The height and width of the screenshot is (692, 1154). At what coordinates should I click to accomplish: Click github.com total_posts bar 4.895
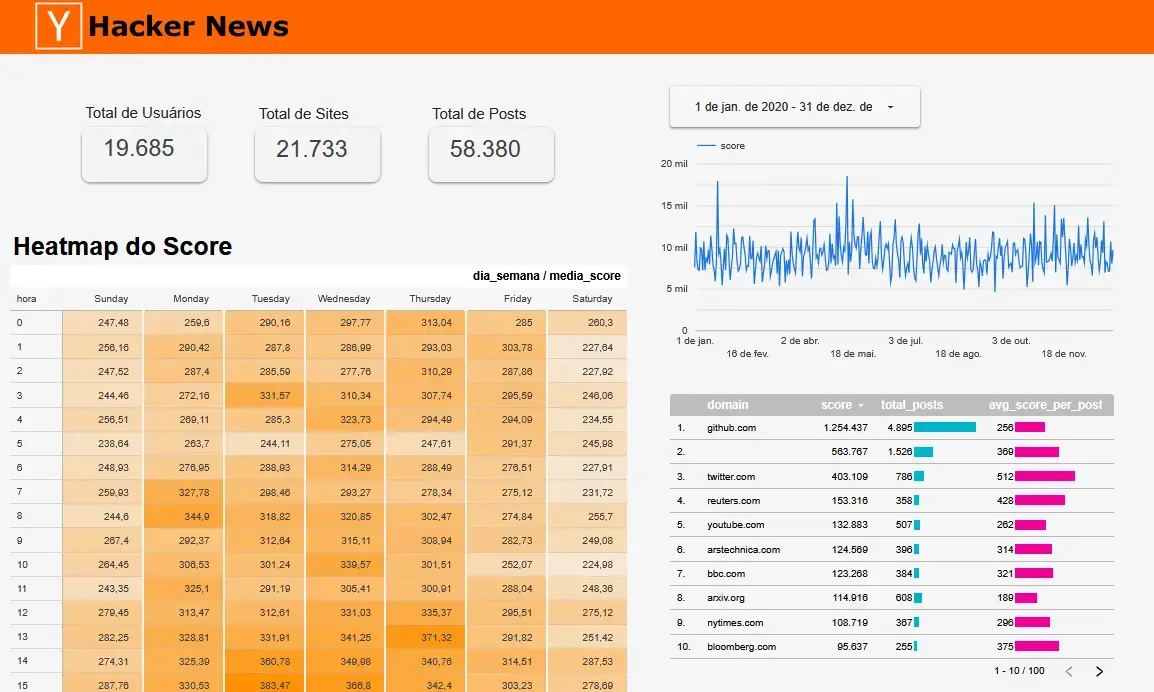pyautogui.click(x=945, y=428)
